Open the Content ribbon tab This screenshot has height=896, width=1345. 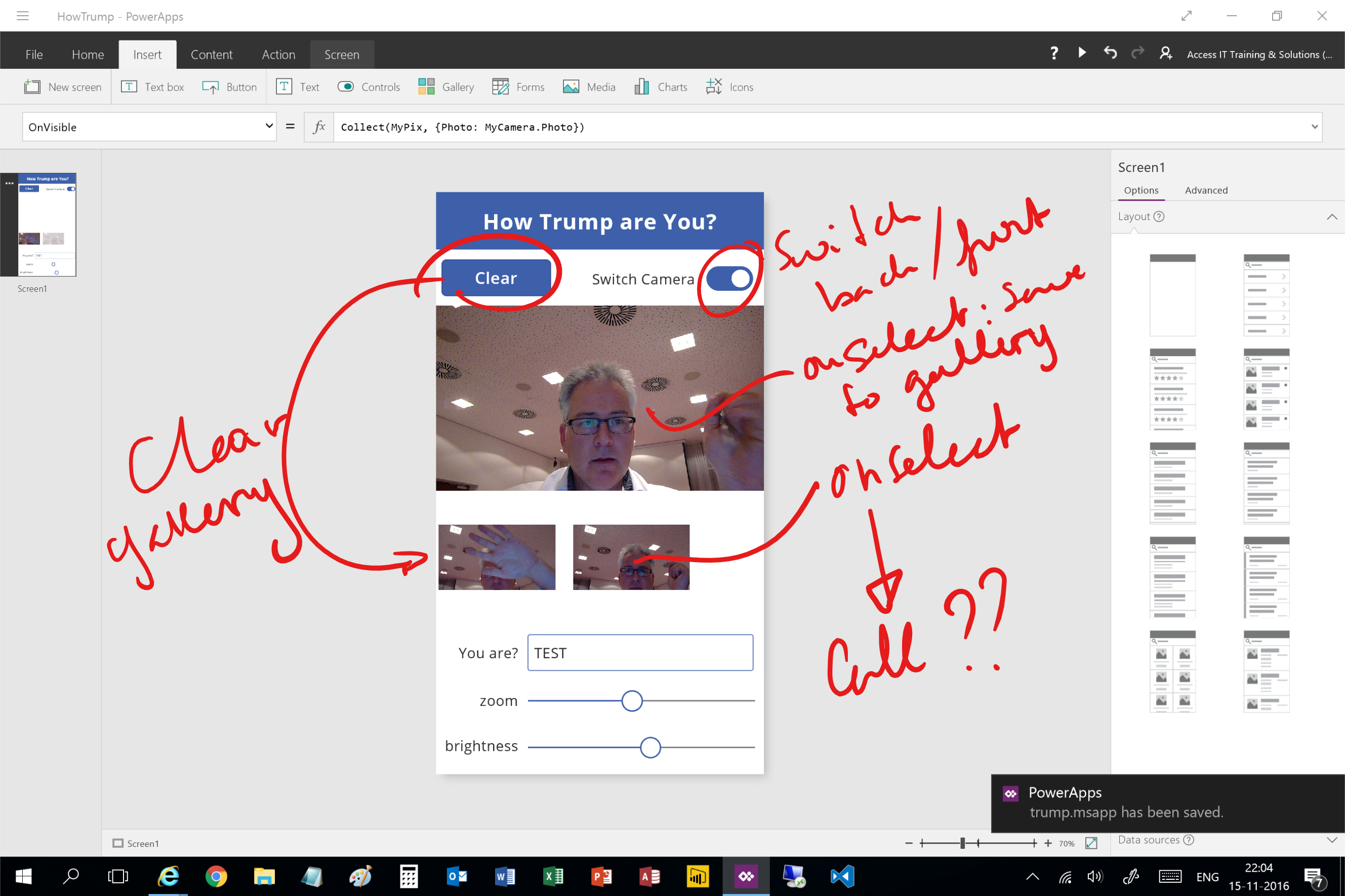[212, 55]
